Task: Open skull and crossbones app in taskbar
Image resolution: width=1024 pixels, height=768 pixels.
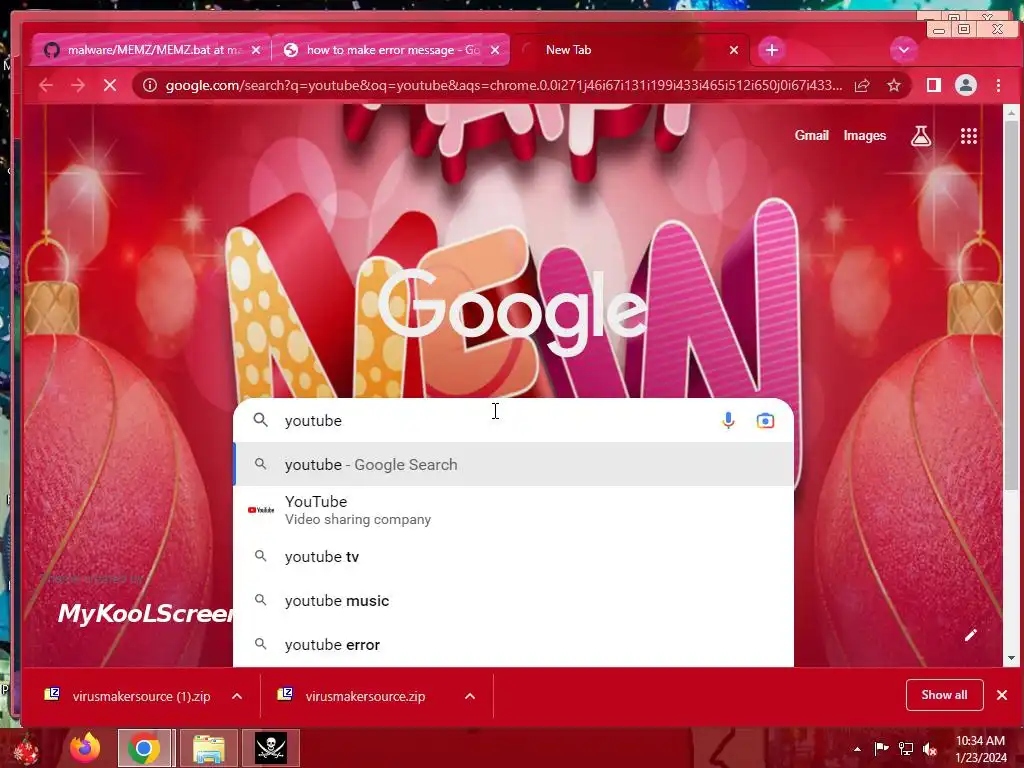Action: pos(271,748)
